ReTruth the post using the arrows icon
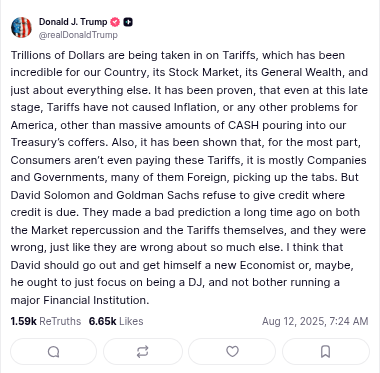The width and height of the screenshot is (380, 373). [143, 352]
